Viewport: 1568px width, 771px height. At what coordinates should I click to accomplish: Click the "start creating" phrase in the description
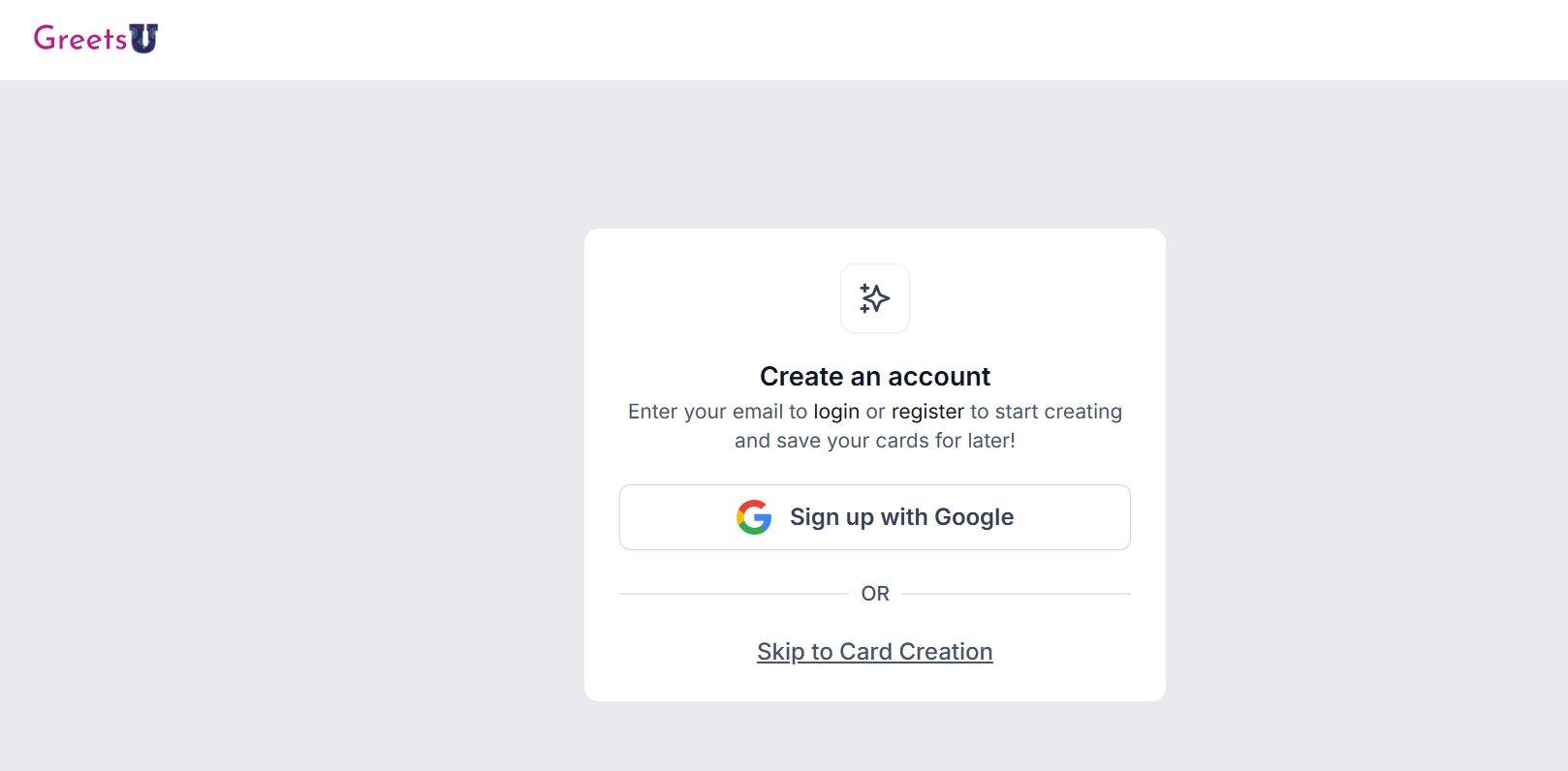(1058, 412)
